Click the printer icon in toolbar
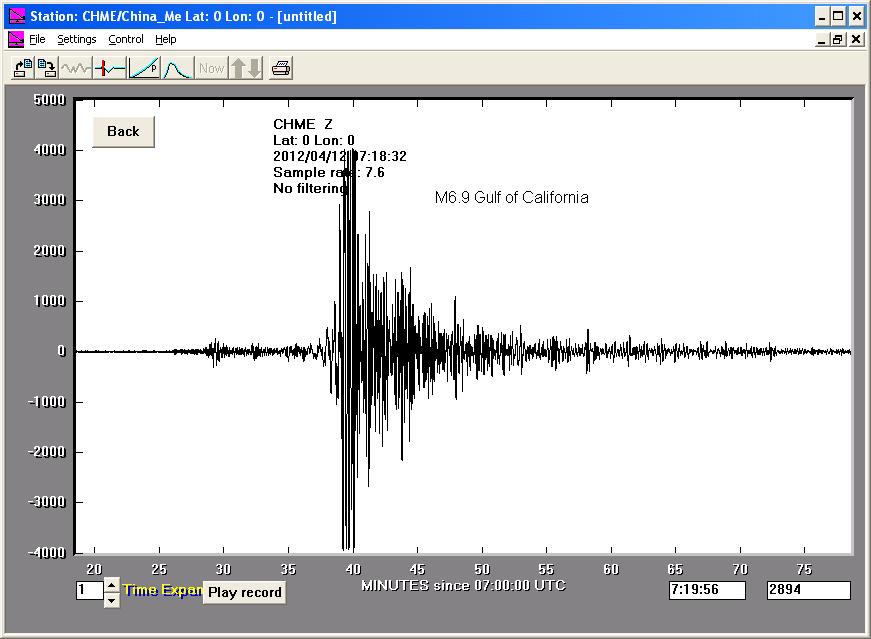This screenshot has width=871, height=639. [x=281, y=68]
